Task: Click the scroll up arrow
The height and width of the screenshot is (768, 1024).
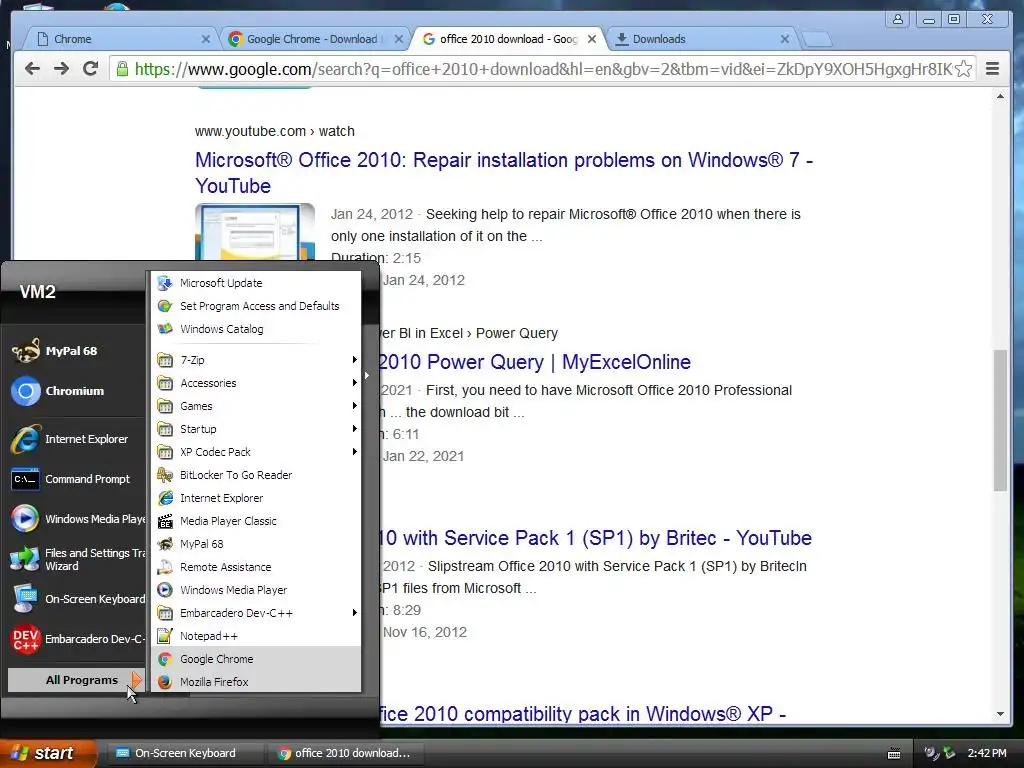Action: click(x=1000, y=97)
